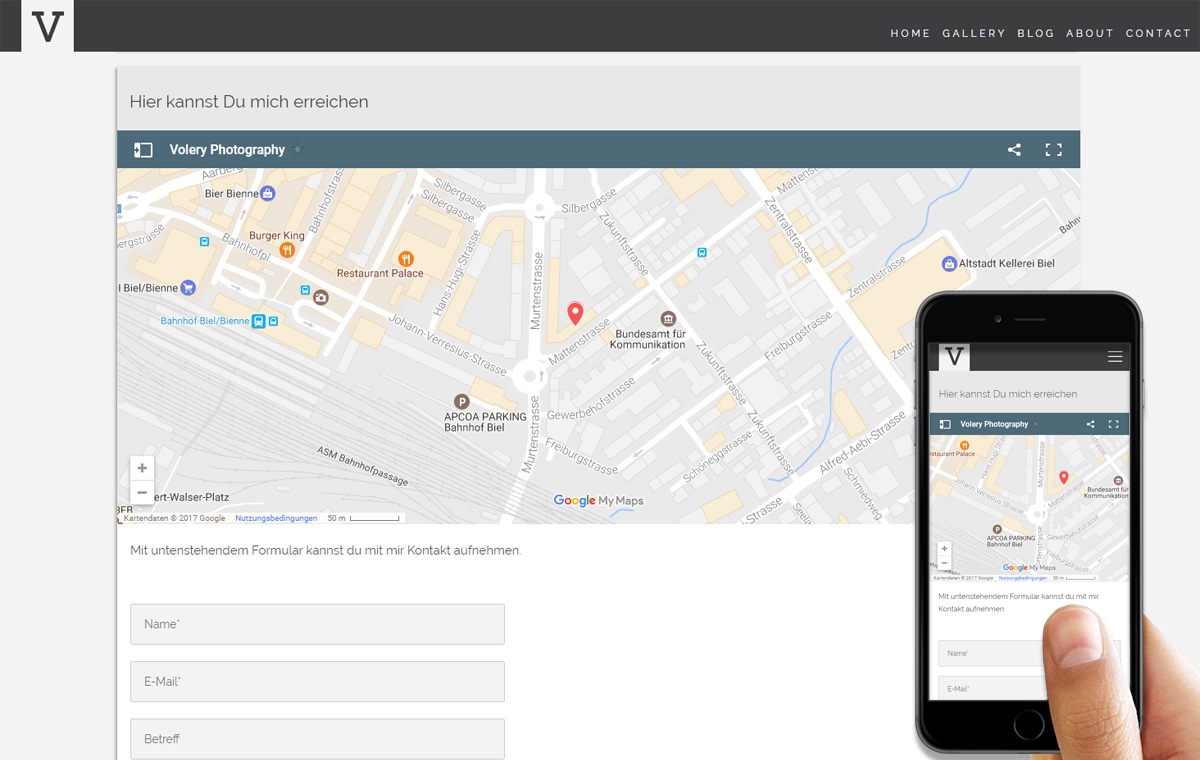This screenshot has width=1200, height=760.
Task: Focus the E-Mail input field
Action: click(x=317, y=681)
